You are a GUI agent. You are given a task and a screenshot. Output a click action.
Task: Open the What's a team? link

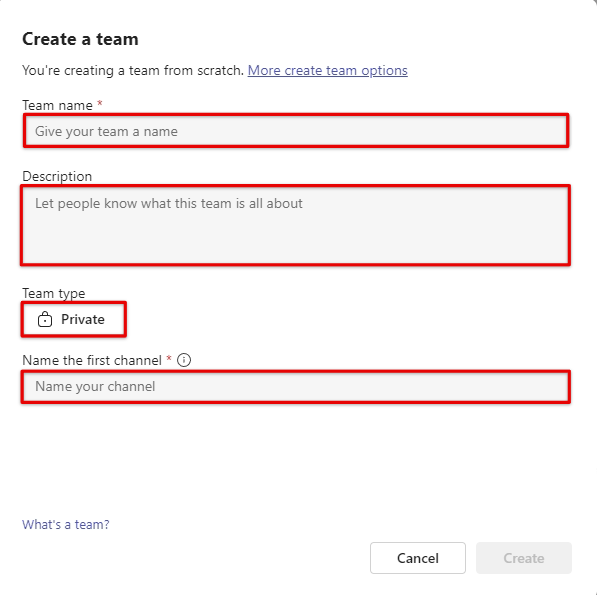(x=66, y=524)
